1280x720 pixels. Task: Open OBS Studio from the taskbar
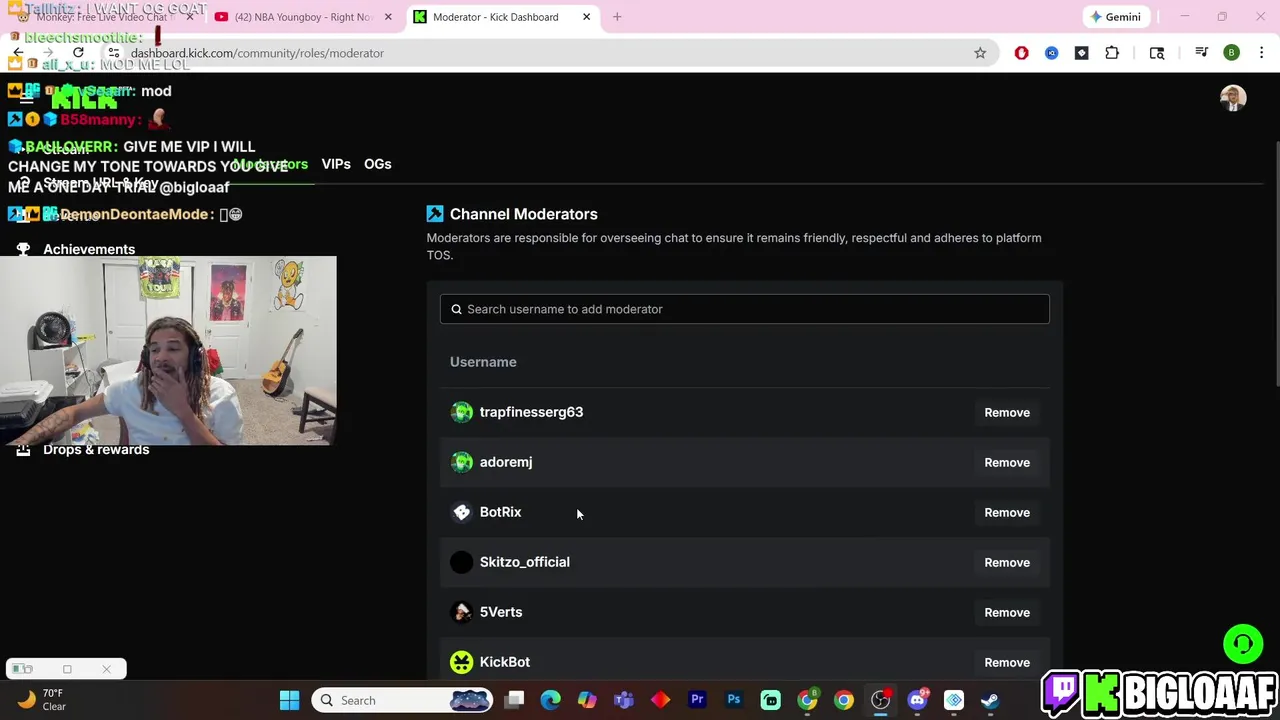pos(880,700)
